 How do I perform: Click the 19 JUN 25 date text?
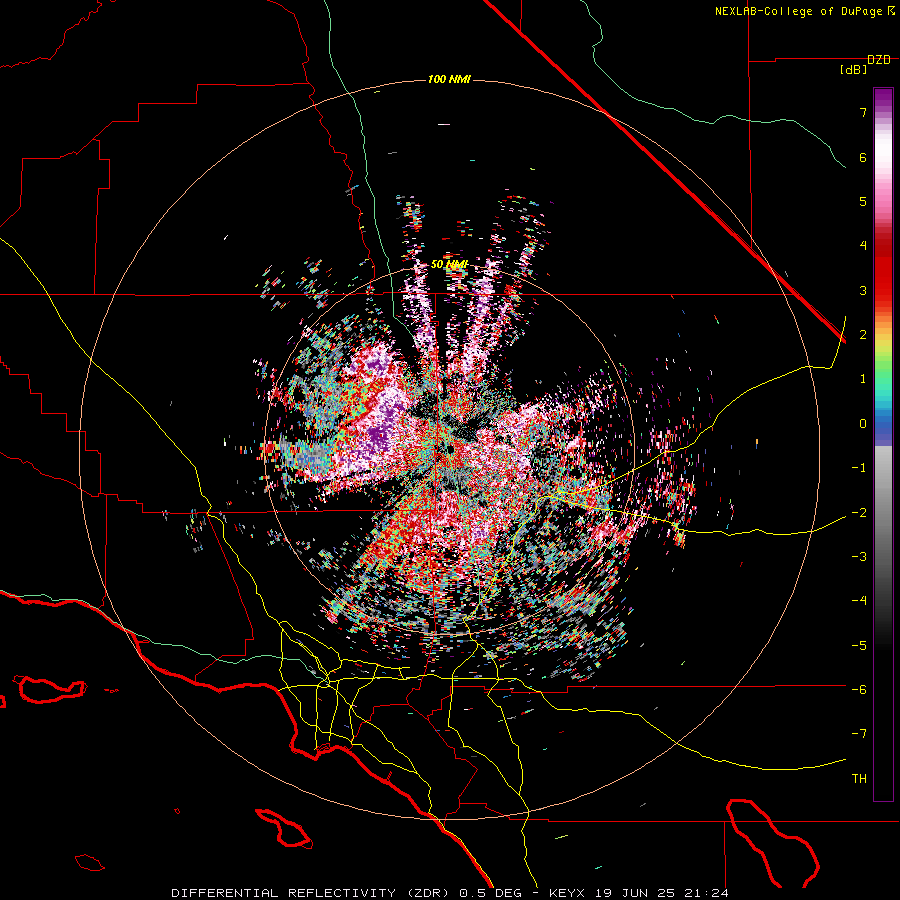tap(634, 893)
